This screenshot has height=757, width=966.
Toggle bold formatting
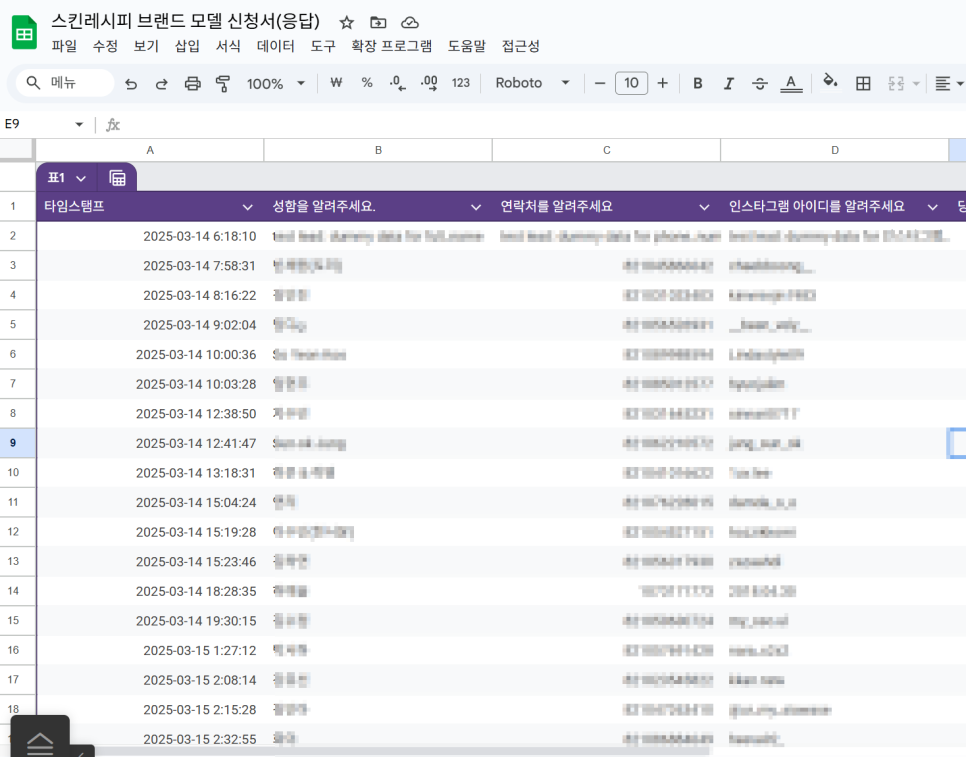pos(698,83)
